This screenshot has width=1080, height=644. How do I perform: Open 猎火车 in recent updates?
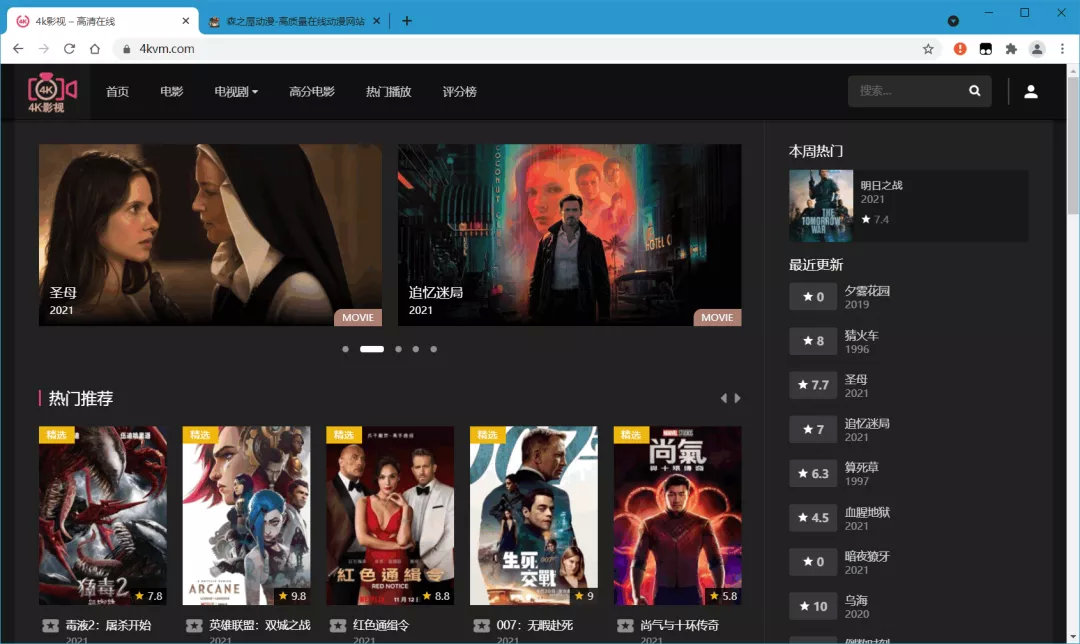[x=862, y=335]
